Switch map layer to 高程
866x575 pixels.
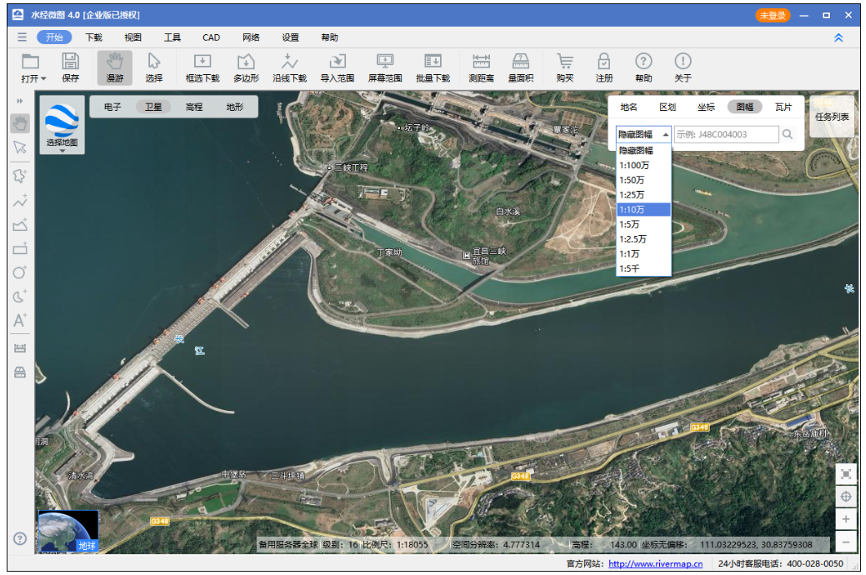click(194, 107)
